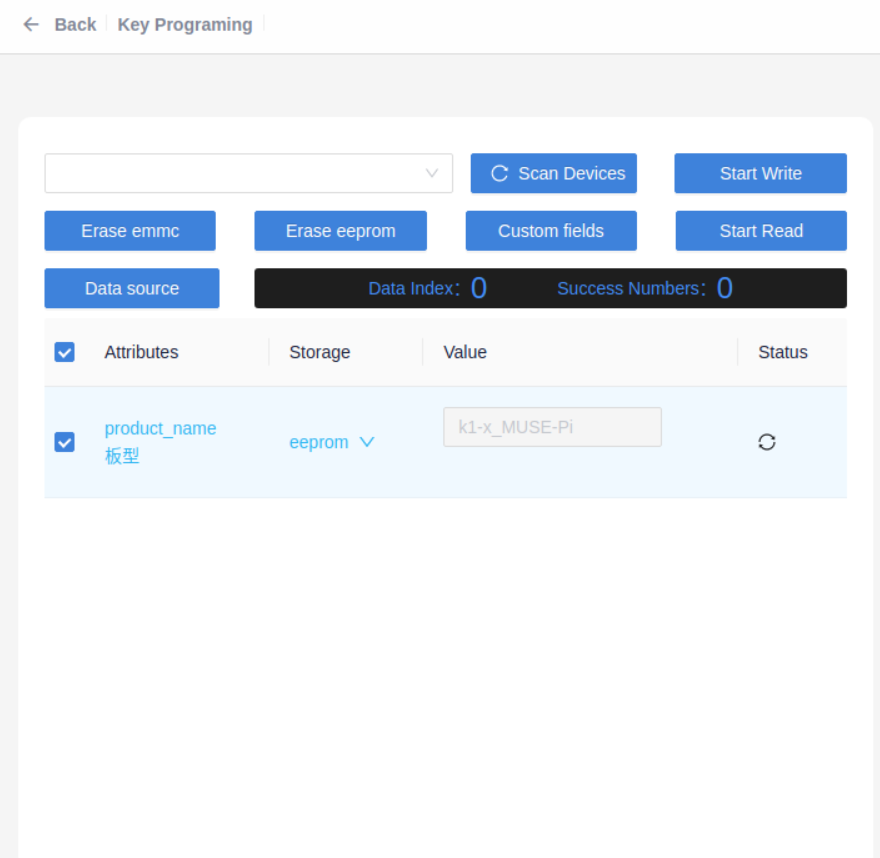Select the product_name attribute text
This screenshot has width=880, height=858.
(161, 428)
